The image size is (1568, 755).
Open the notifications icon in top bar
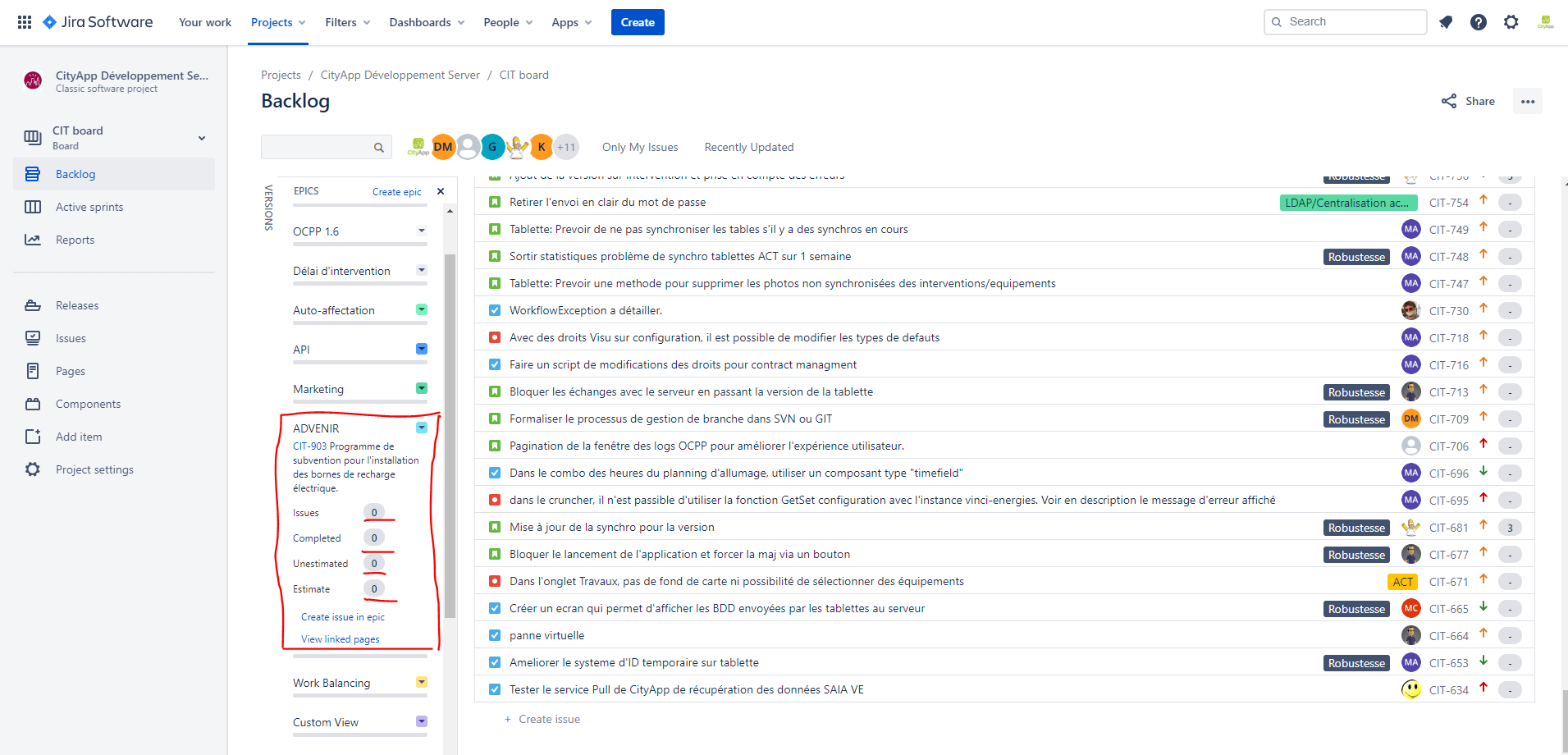[x=1446, y=22]
